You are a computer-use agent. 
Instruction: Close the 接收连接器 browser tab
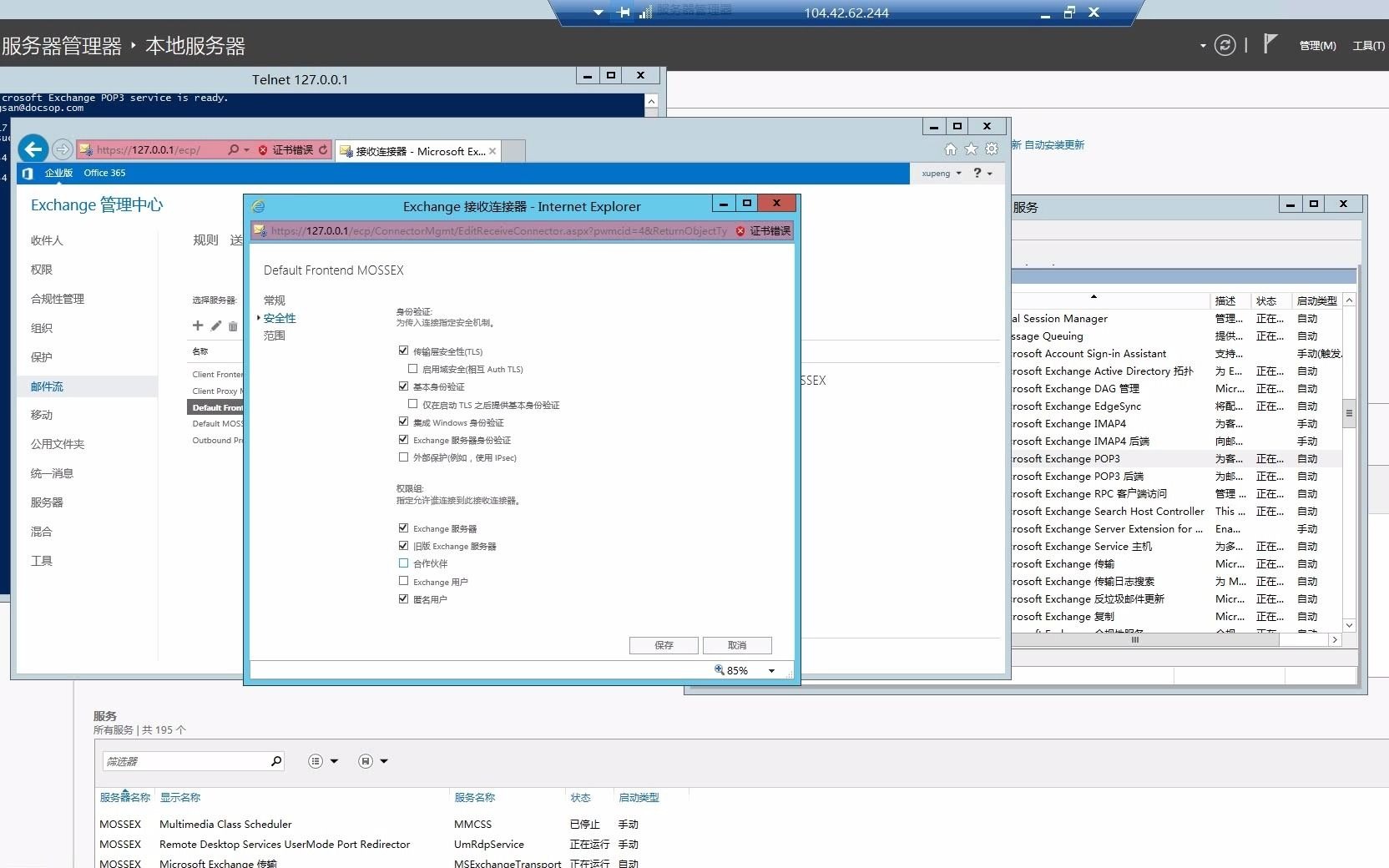tap(492, 151)
